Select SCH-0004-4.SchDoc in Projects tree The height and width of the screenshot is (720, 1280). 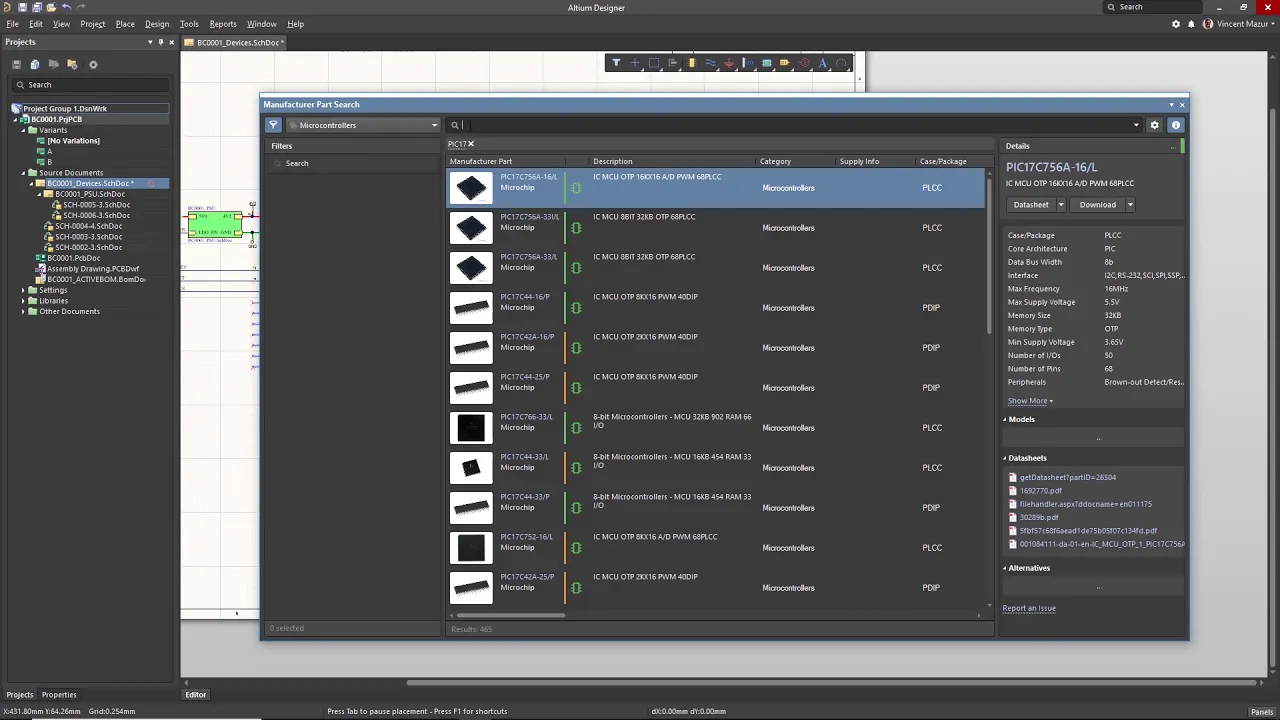(88, 226)
